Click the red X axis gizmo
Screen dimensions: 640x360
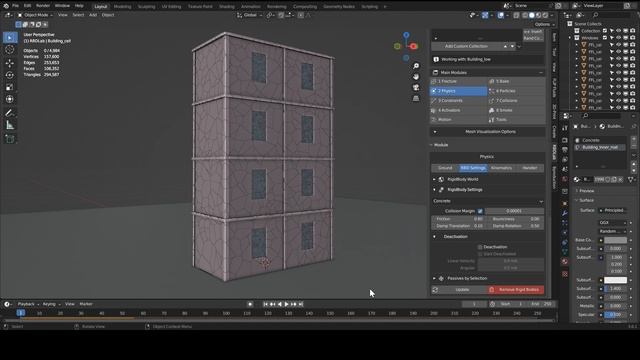tap(414, 47)
